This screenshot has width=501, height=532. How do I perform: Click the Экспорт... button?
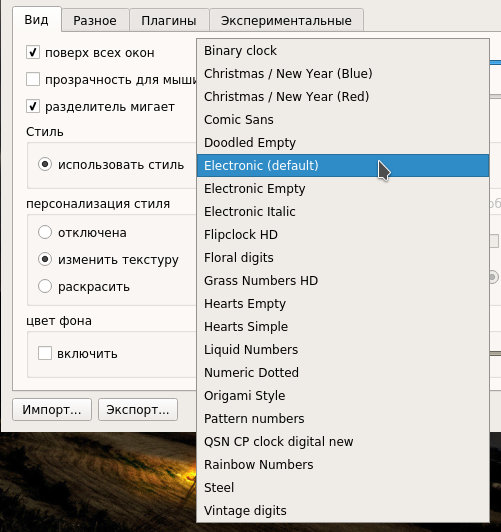coord(138,410)
